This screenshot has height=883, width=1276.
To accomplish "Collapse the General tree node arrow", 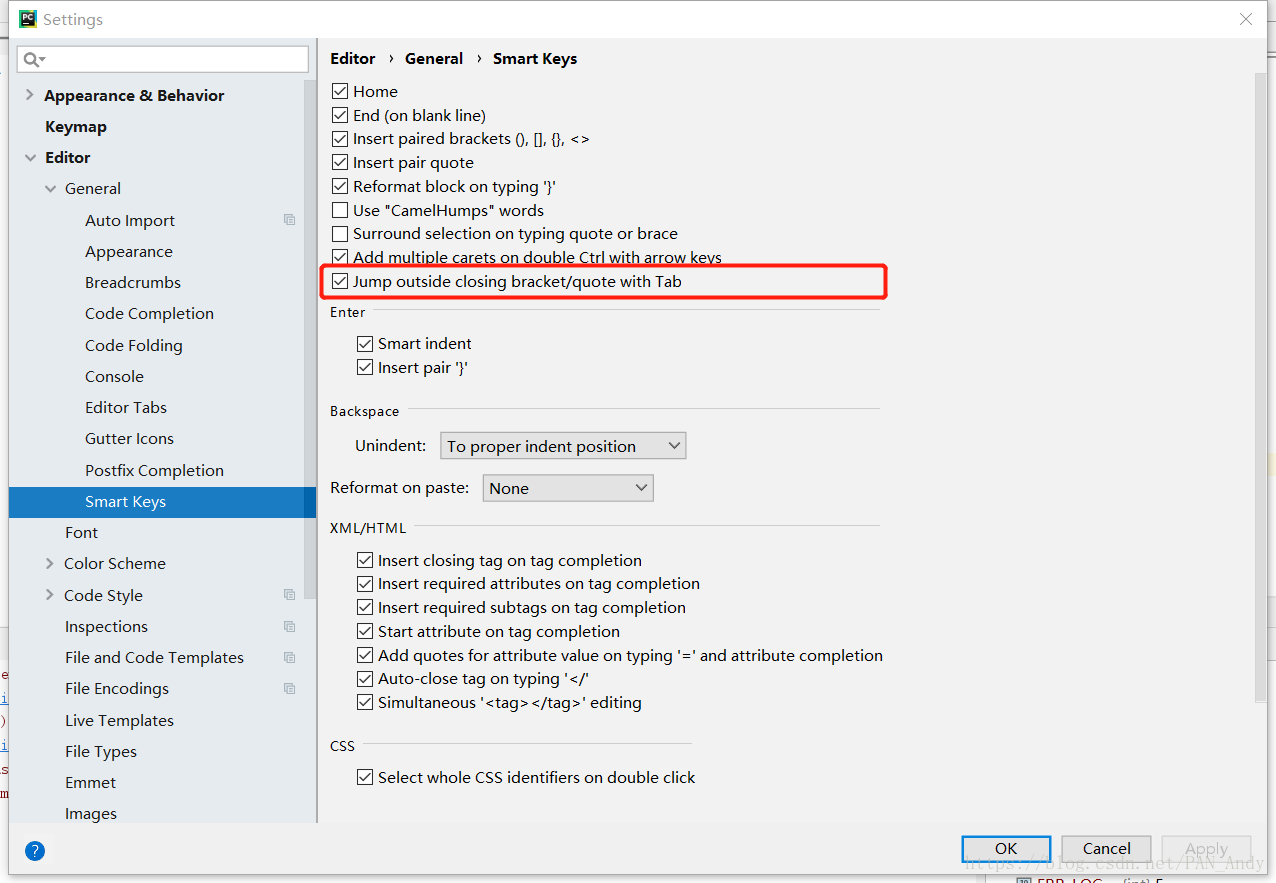I will [x=51, y=188].
